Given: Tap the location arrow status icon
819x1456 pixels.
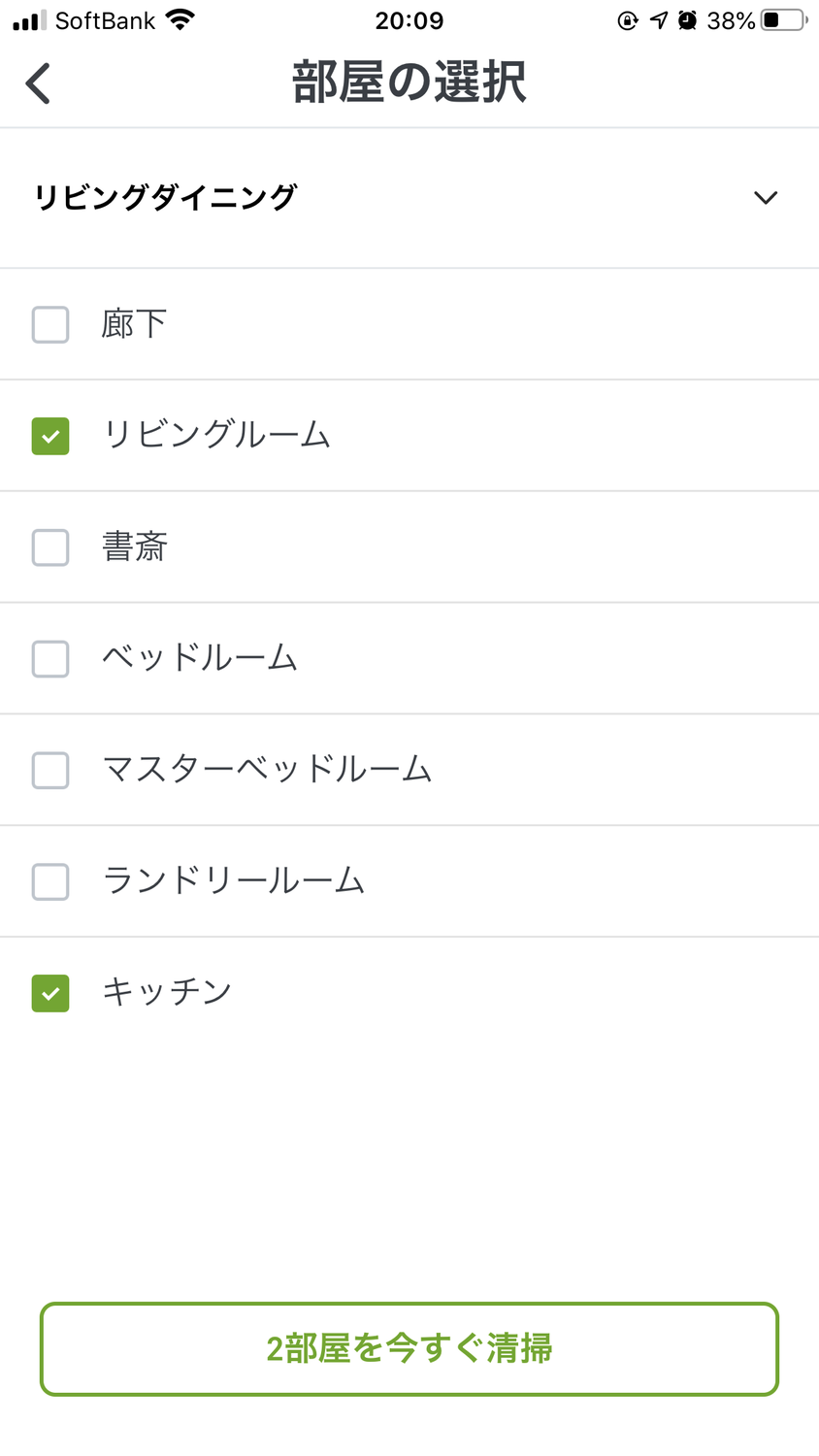Looking at the screenshot, I should (659, 20).
